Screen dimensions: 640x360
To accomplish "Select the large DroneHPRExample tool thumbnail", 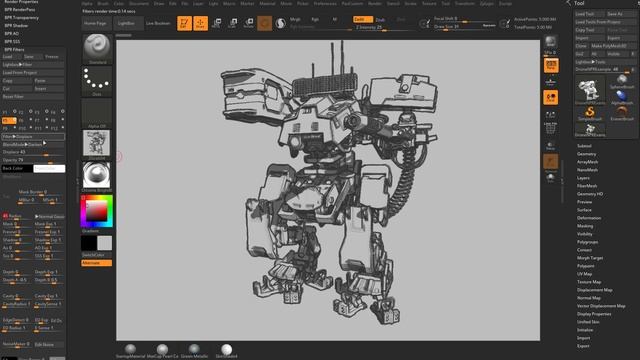I will click(x=590, y=90).
